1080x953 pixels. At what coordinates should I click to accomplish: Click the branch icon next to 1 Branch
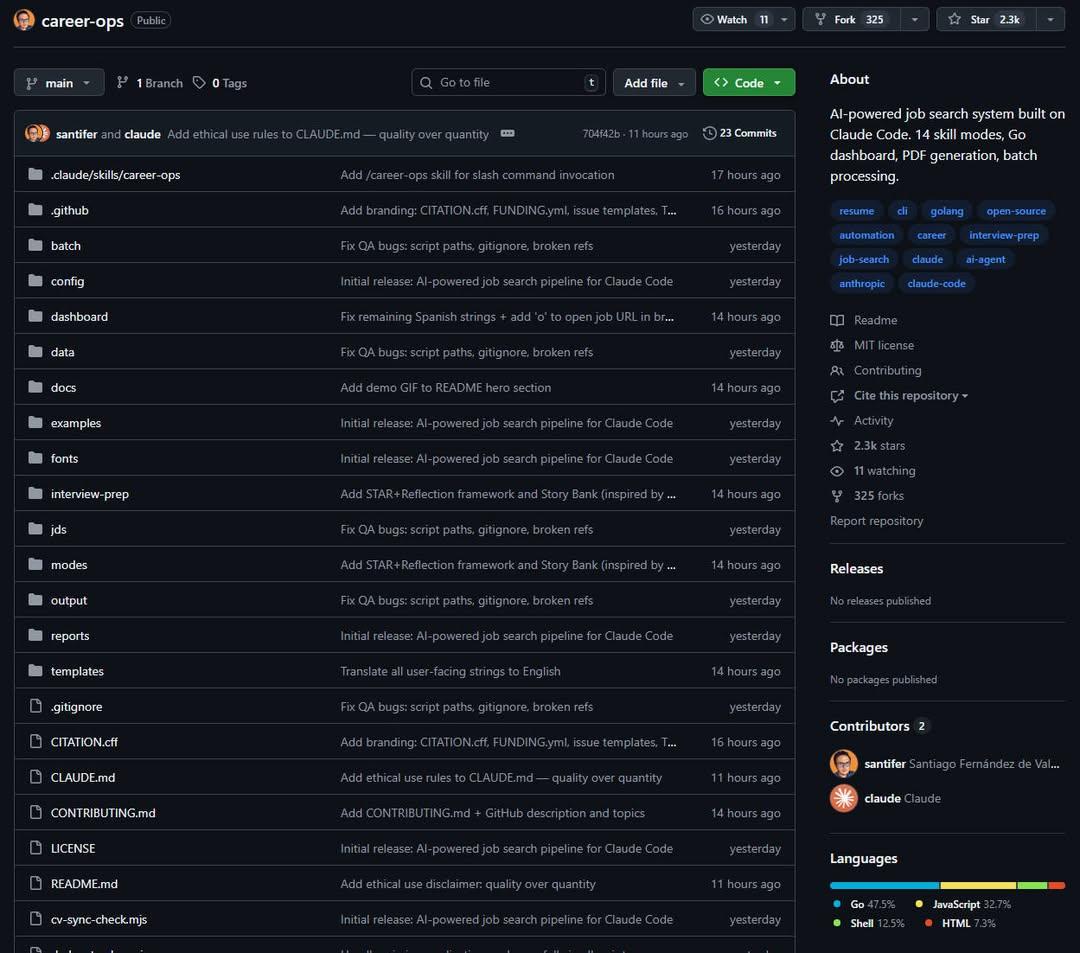[x=123, y=83]
